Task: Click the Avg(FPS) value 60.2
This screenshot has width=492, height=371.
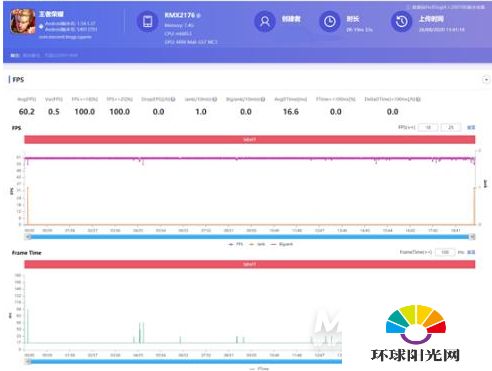Action: pyautogui.click(x=27, y=112)
